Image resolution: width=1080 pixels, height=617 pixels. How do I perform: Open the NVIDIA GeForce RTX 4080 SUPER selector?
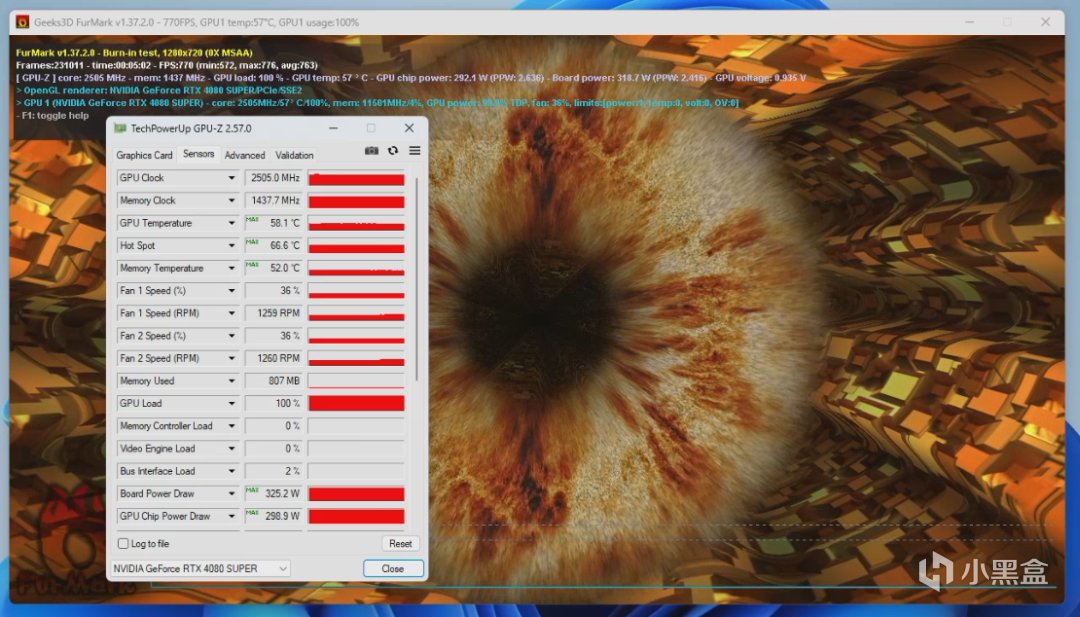(x=200, y=568)
